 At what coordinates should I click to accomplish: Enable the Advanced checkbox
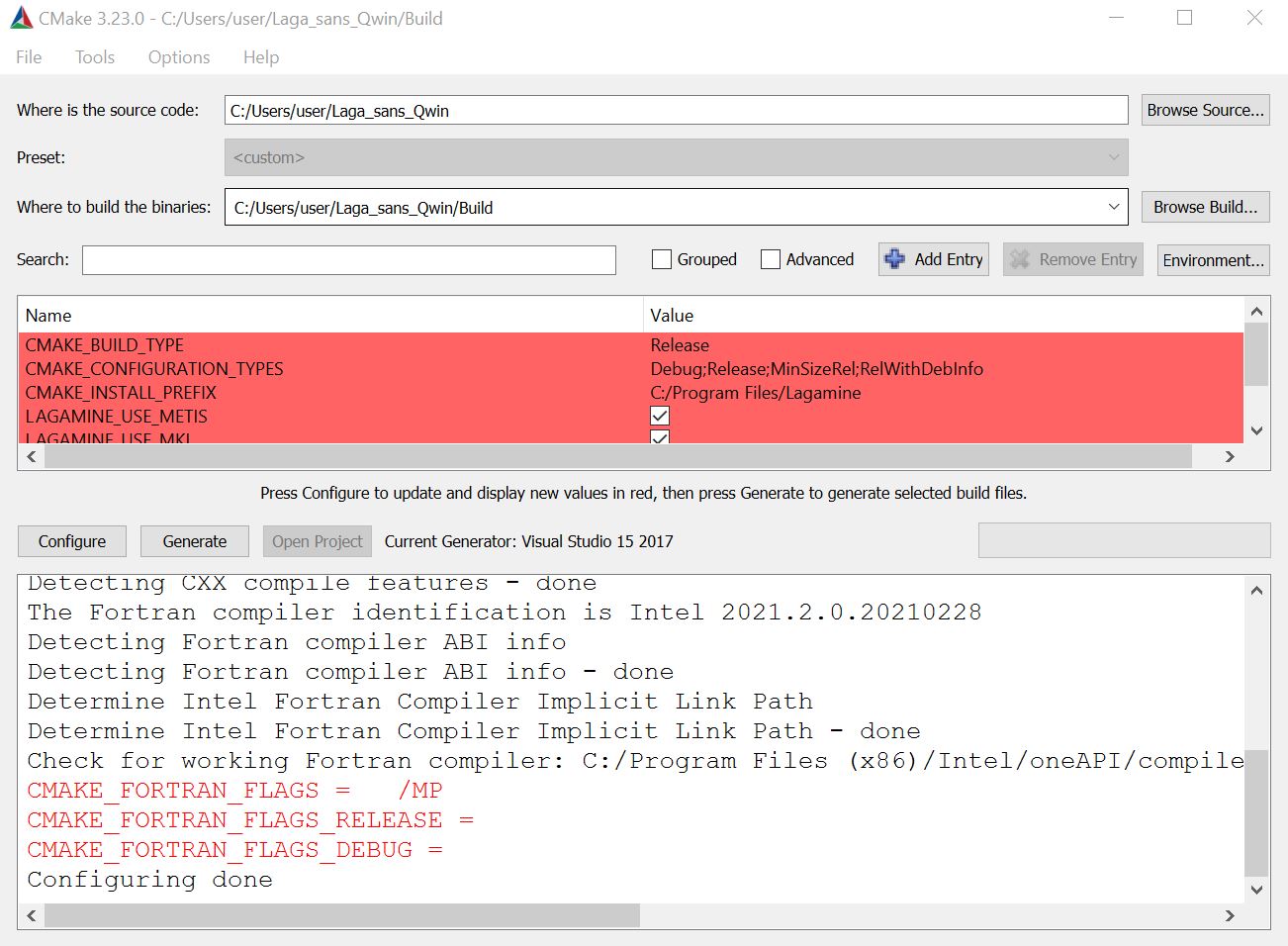771,259
